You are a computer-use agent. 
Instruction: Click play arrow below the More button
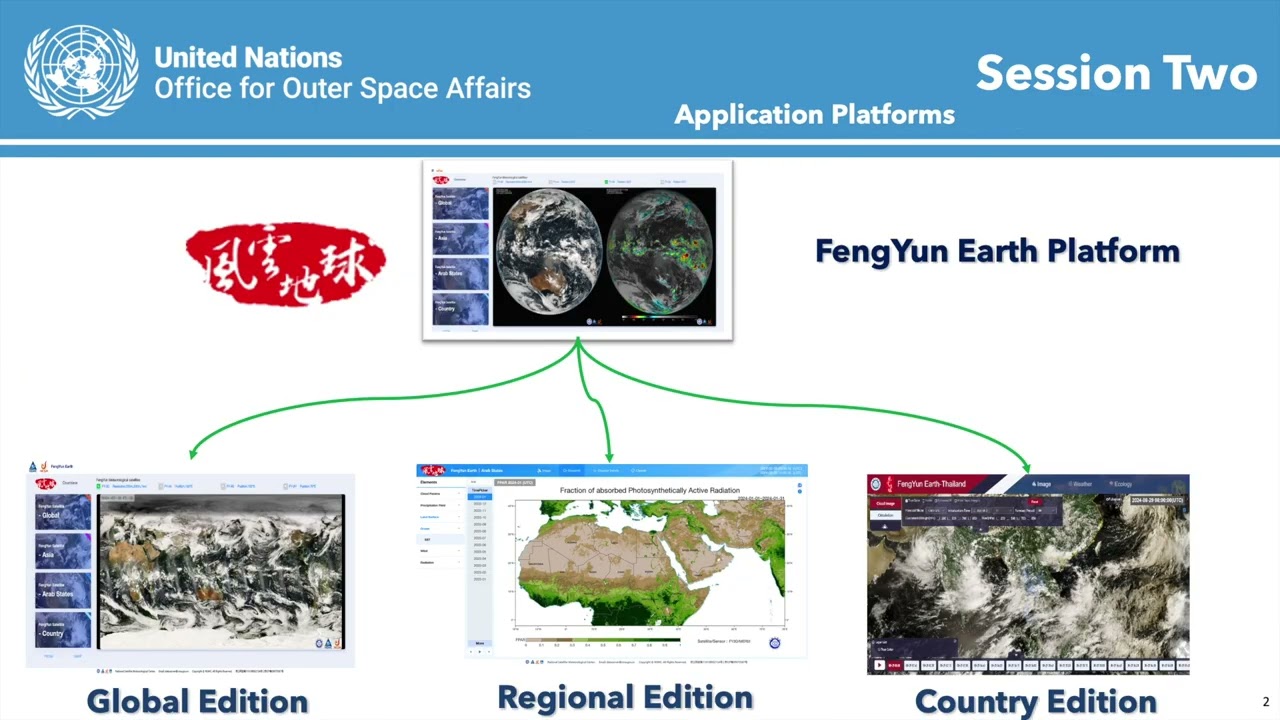tap(480, 652)
